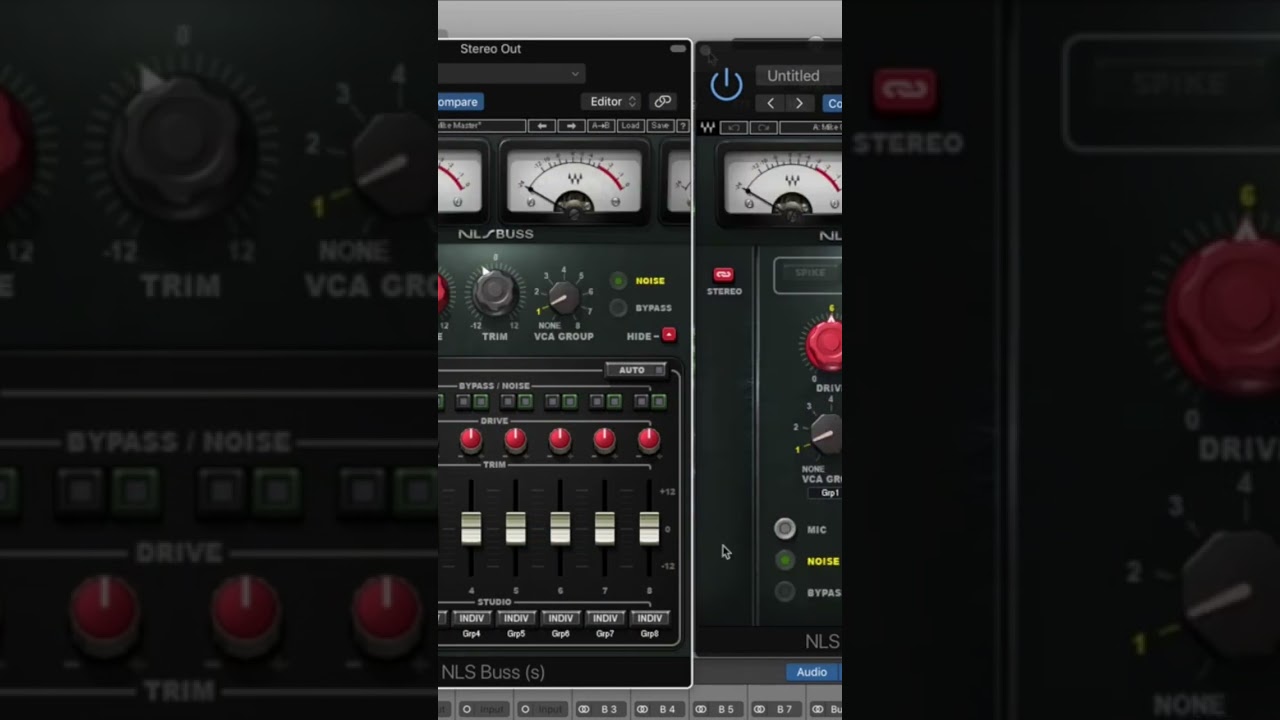Click the INDIV button above Grp4

[471, 618]
